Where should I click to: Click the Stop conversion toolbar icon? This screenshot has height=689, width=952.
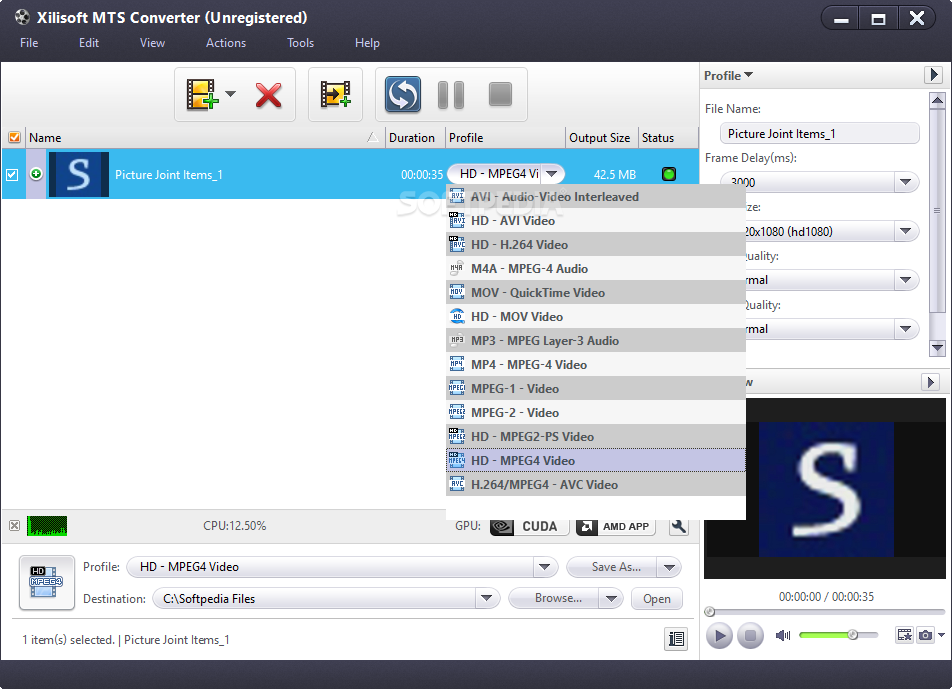click(x=500, y=95)
